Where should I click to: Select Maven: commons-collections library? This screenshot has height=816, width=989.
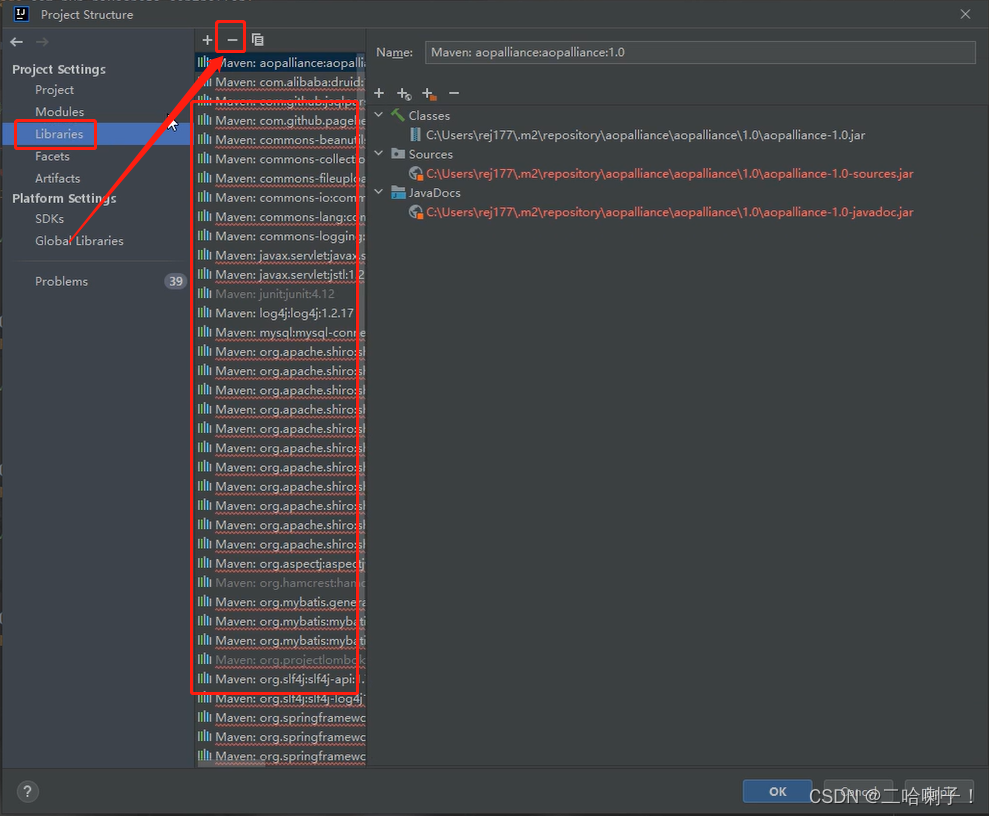(x=281, y=159)
